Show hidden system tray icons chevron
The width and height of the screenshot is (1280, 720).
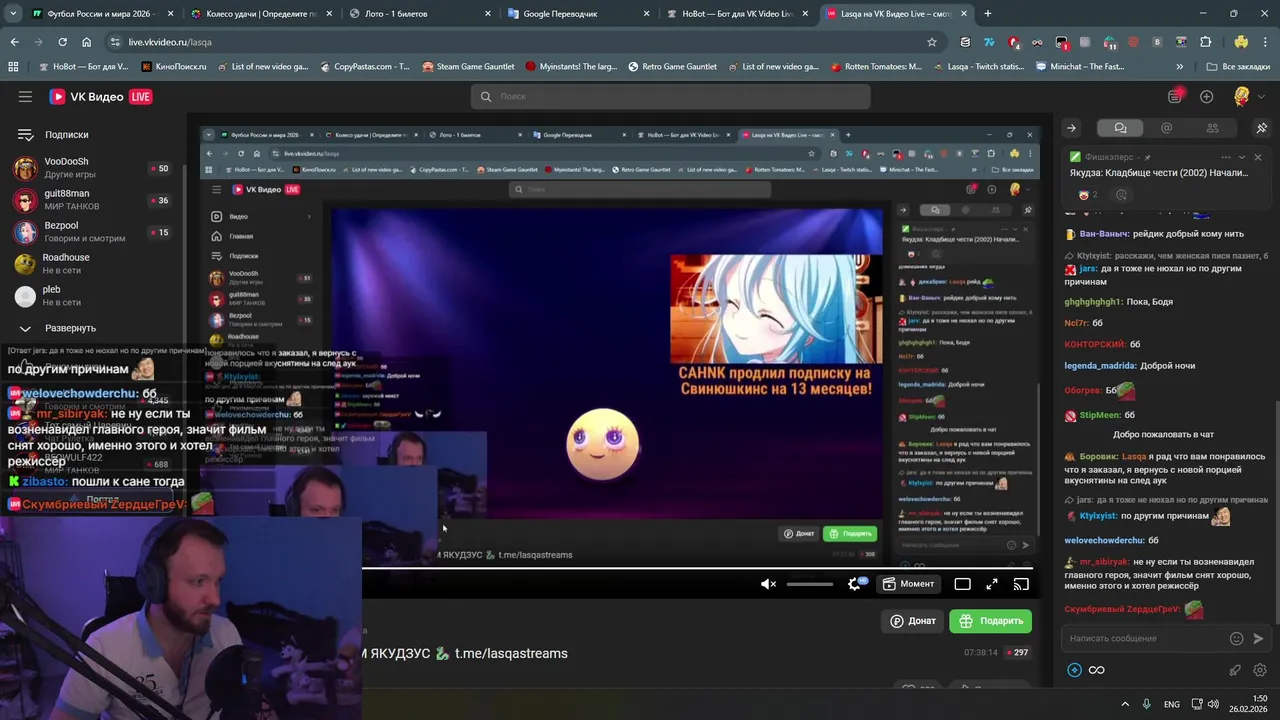click(1125, 704)
